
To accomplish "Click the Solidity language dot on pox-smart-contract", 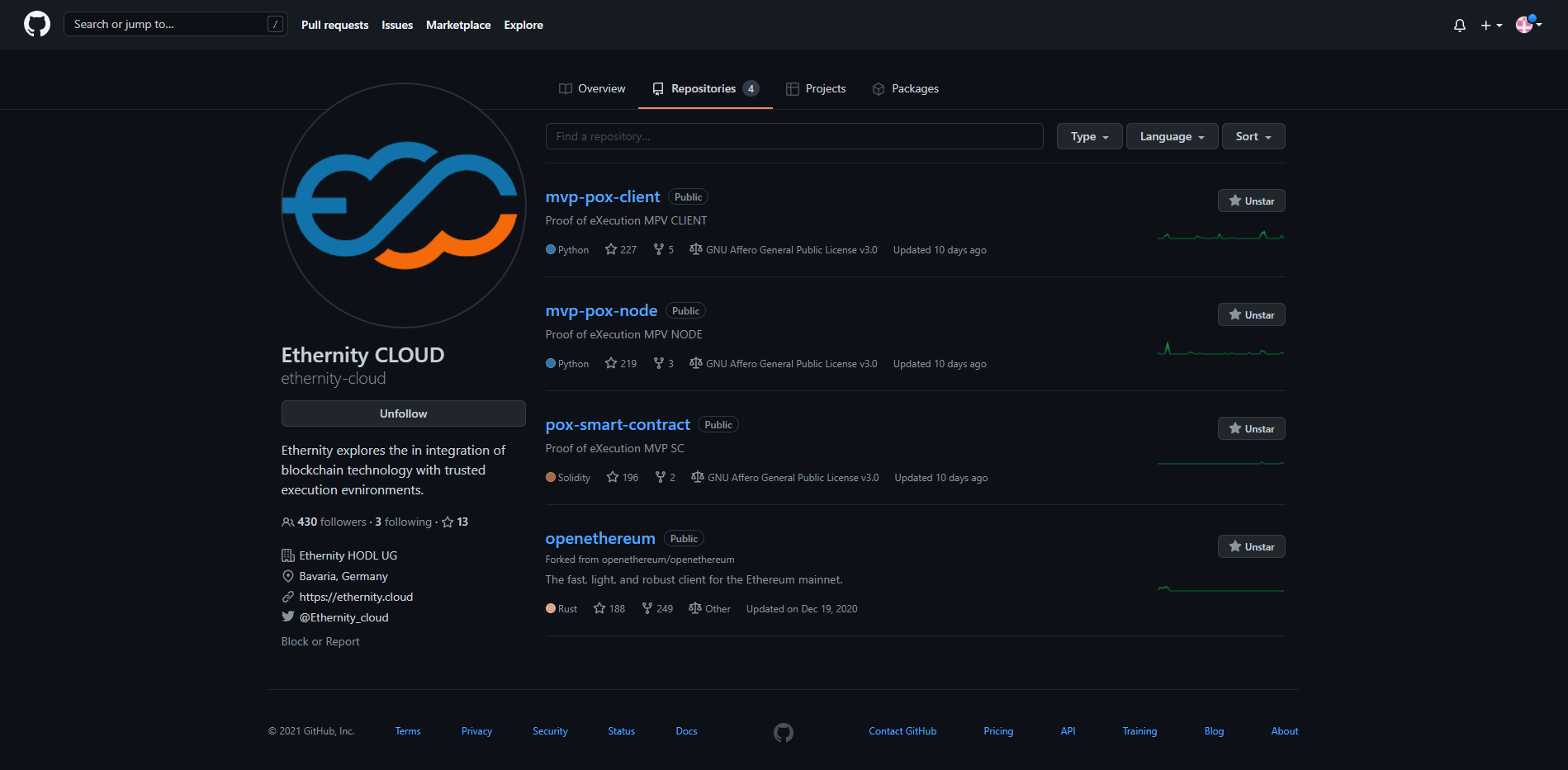I will pyautogui.click(x=551, y=477).
